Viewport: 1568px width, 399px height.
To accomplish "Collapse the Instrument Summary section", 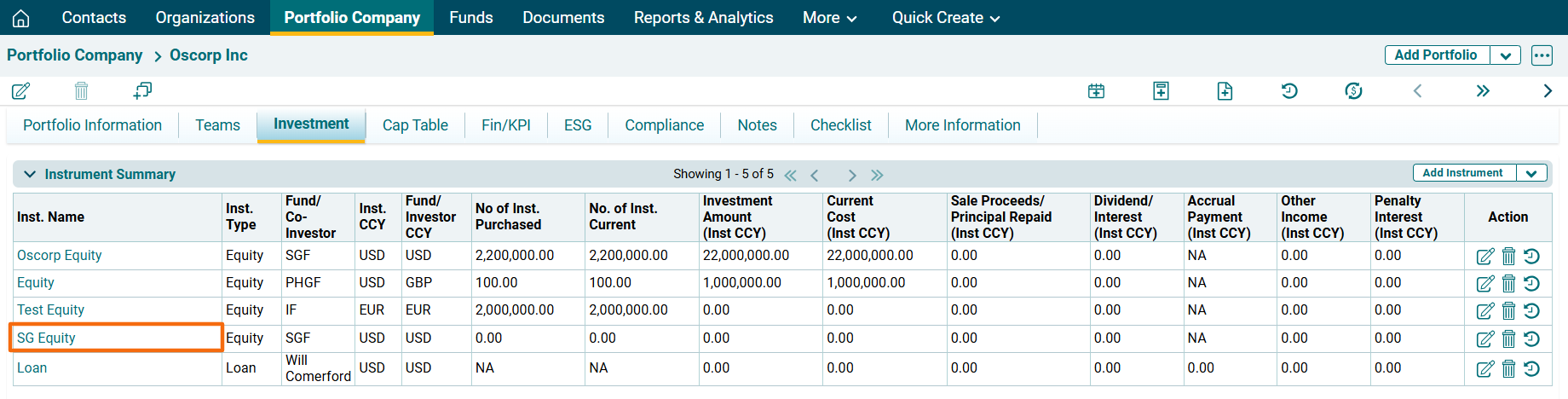I will tap(30, 174).
